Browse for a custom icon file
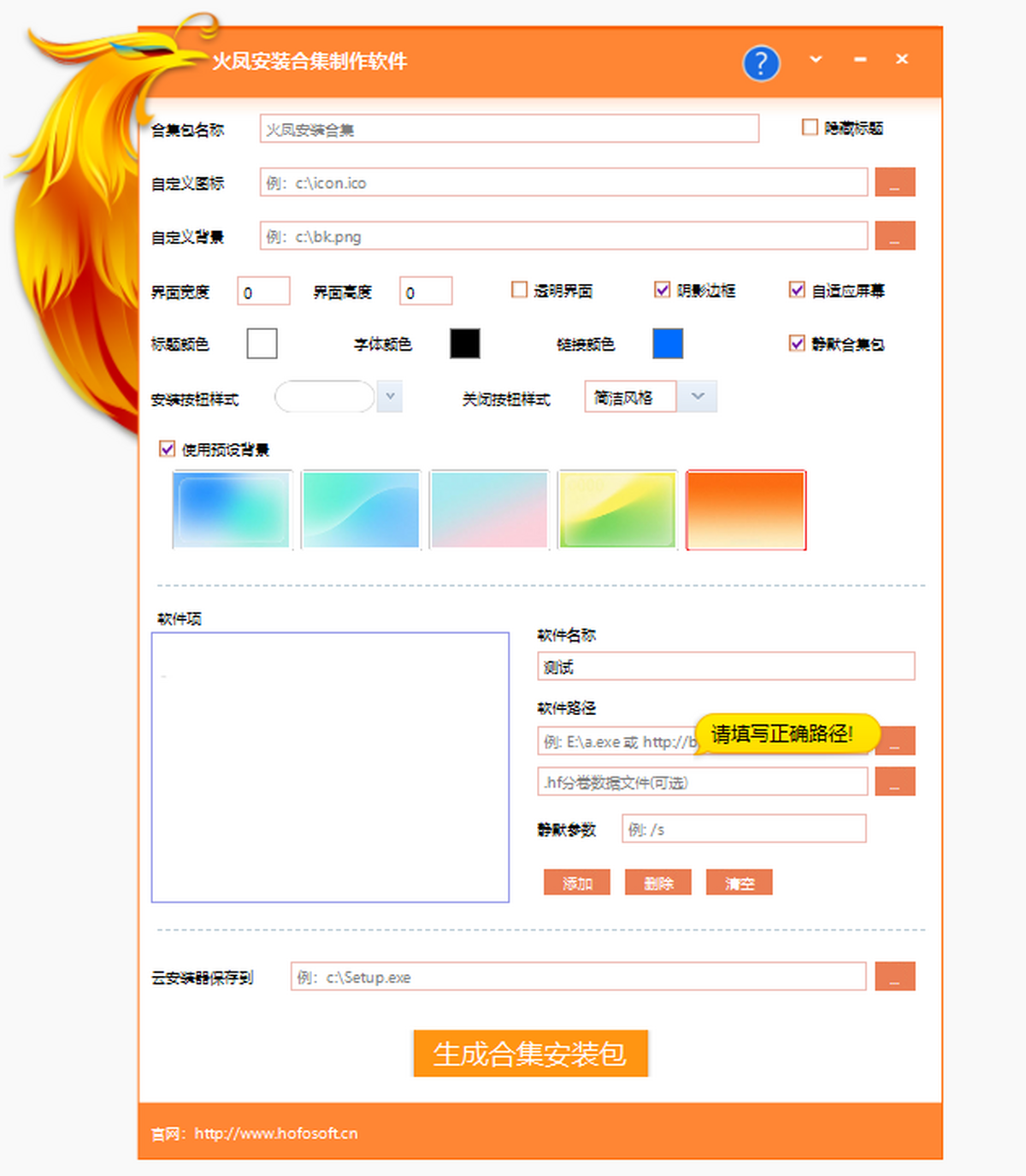Viewport: 1026px width, 1176px height. 894,182
